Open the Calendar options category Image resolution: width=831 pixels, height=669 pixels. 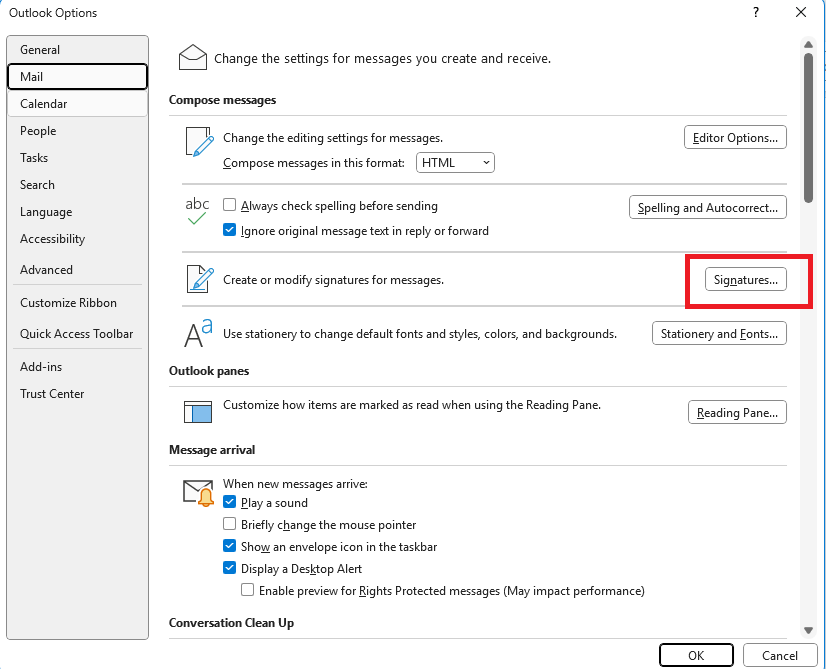coord(77,104)
